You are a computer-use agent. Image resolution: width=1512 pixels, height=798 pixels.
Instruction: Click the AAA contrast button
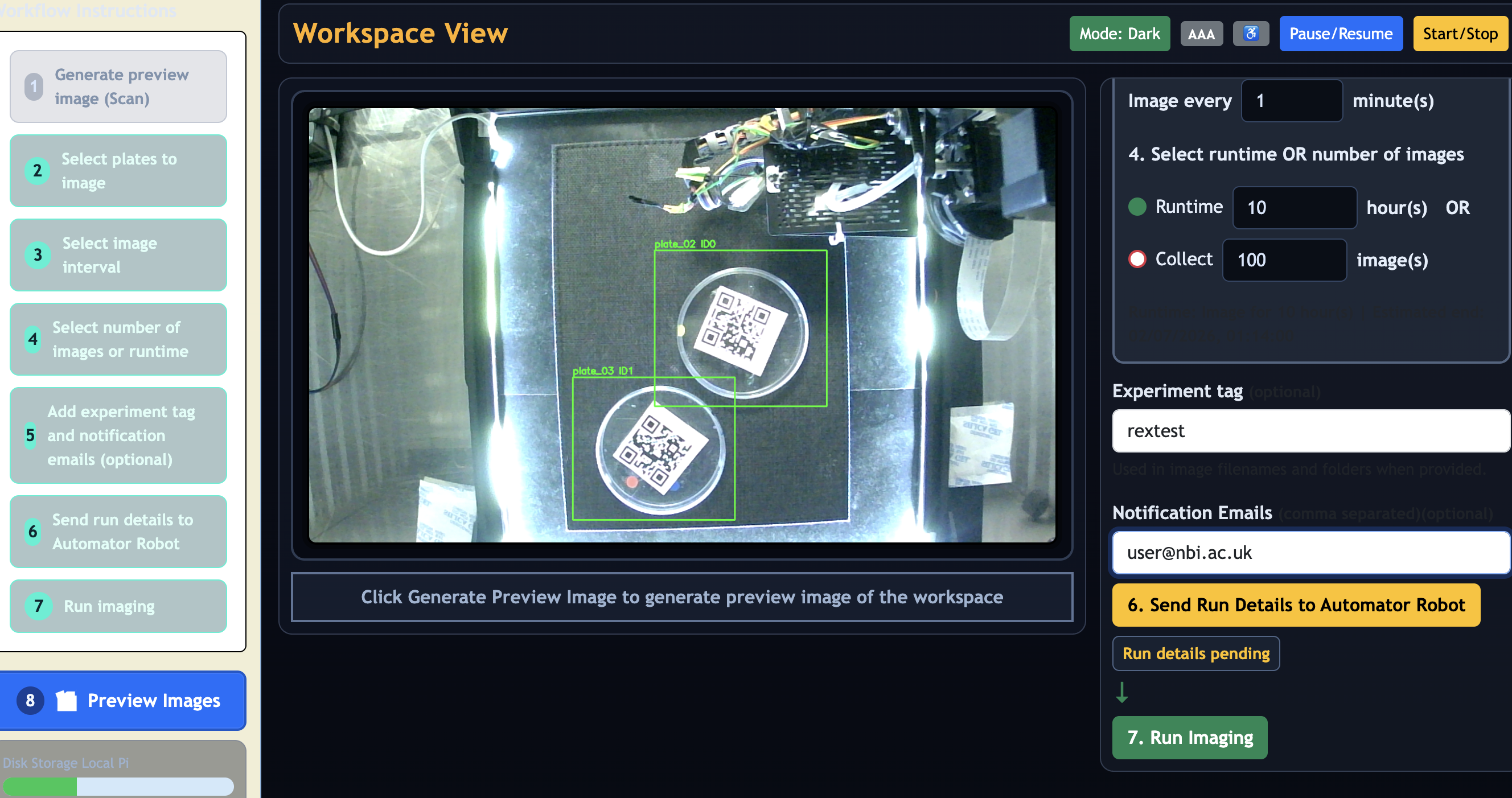(x=1202, y=34)
